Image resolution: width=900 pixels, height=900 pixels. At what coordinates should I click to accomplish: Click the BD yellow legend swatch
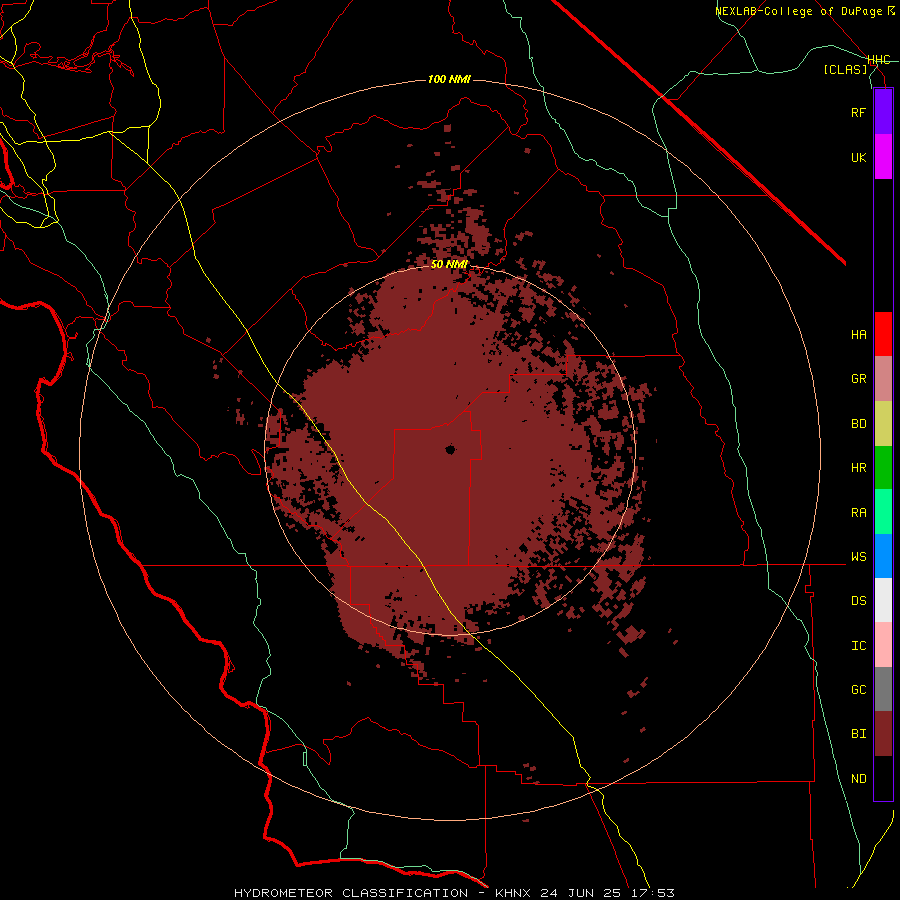(x=883, y=424)
